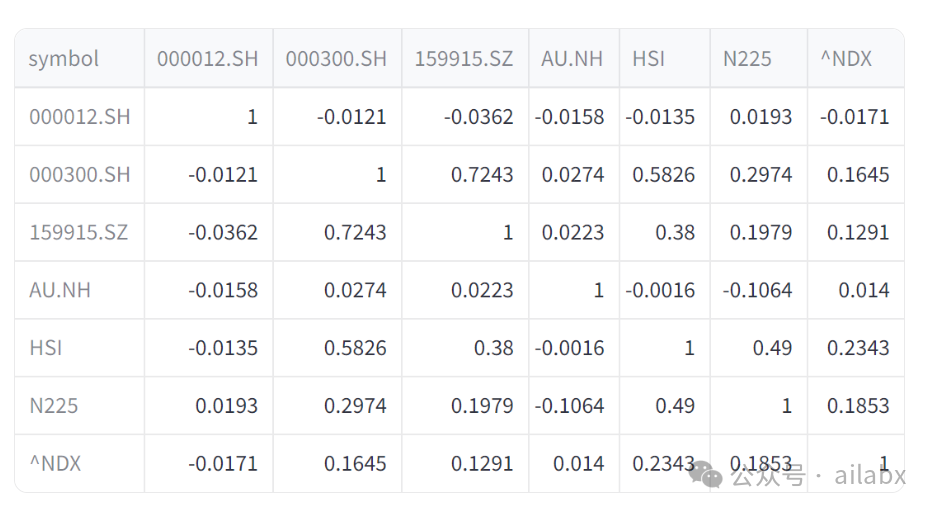Viewport: 935px width, 512px height.
Task: Select 0.38 in the 159915.SZ row
Action: pyautogui.click(x=676, y=232)
